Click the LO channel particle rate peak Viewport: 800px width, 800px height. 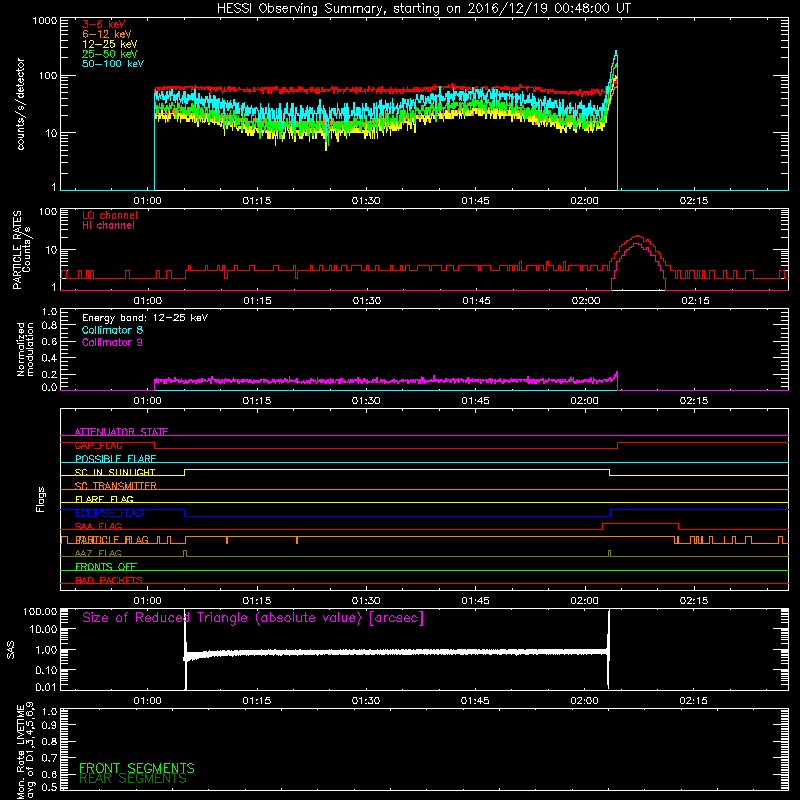pyautogui.click(x=637, y=236)
